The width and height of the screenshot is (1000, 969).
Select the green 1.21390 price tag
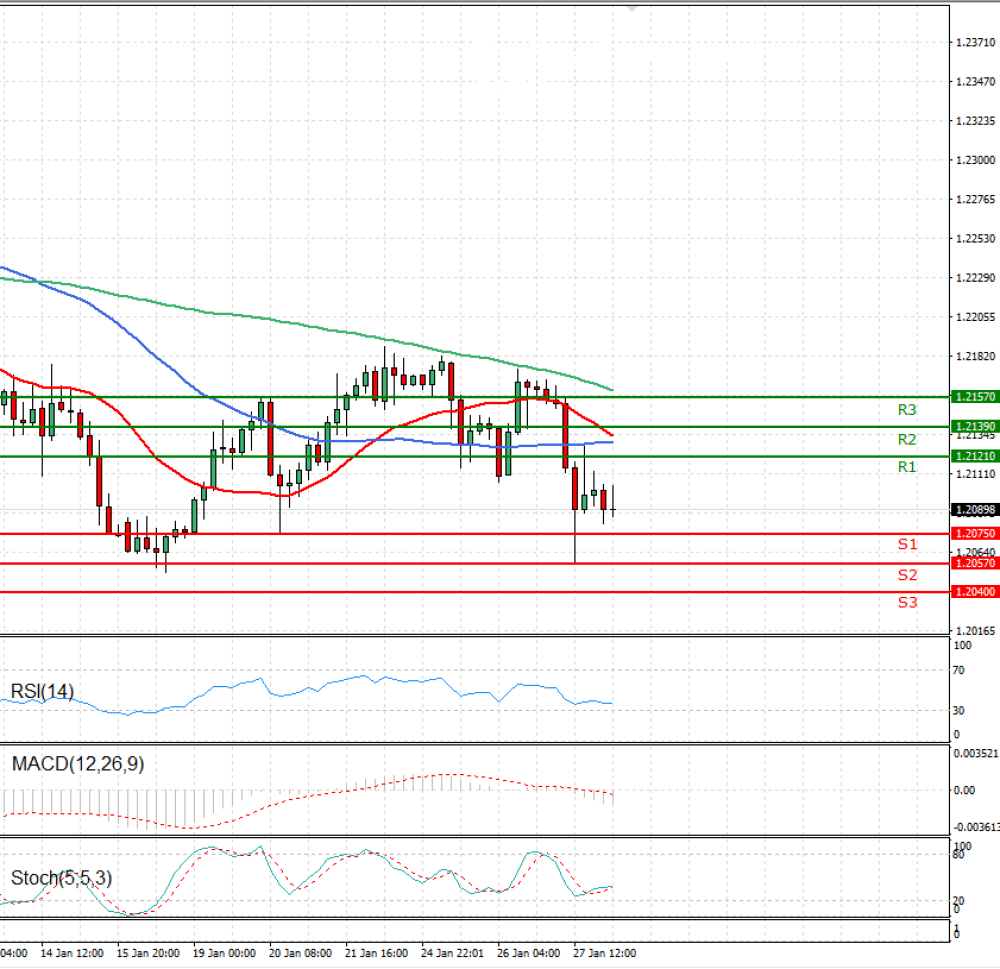tap(974, 426)
